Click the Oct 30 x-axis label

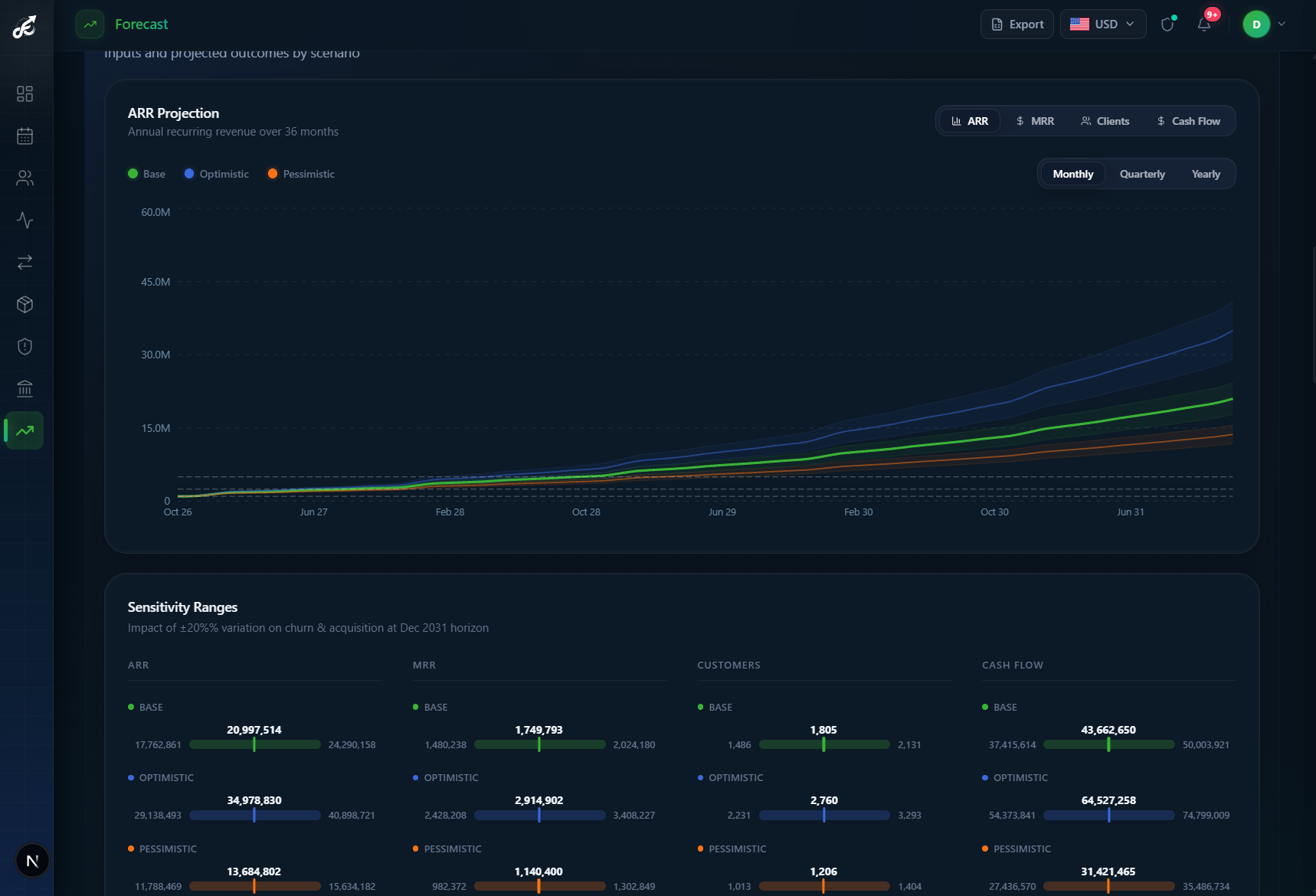(x=994, y=512)
